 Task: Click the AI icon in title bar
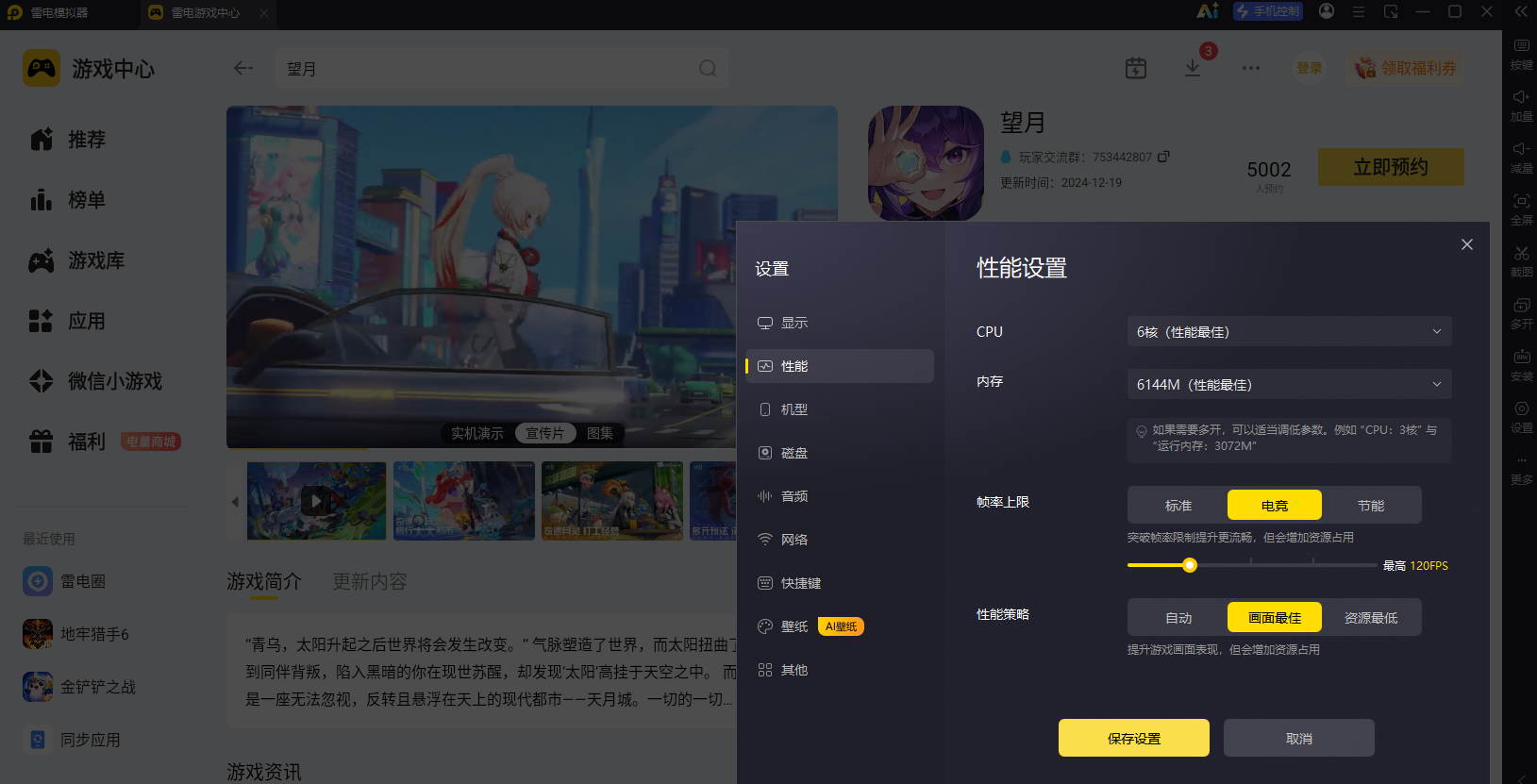point(1208,11)
